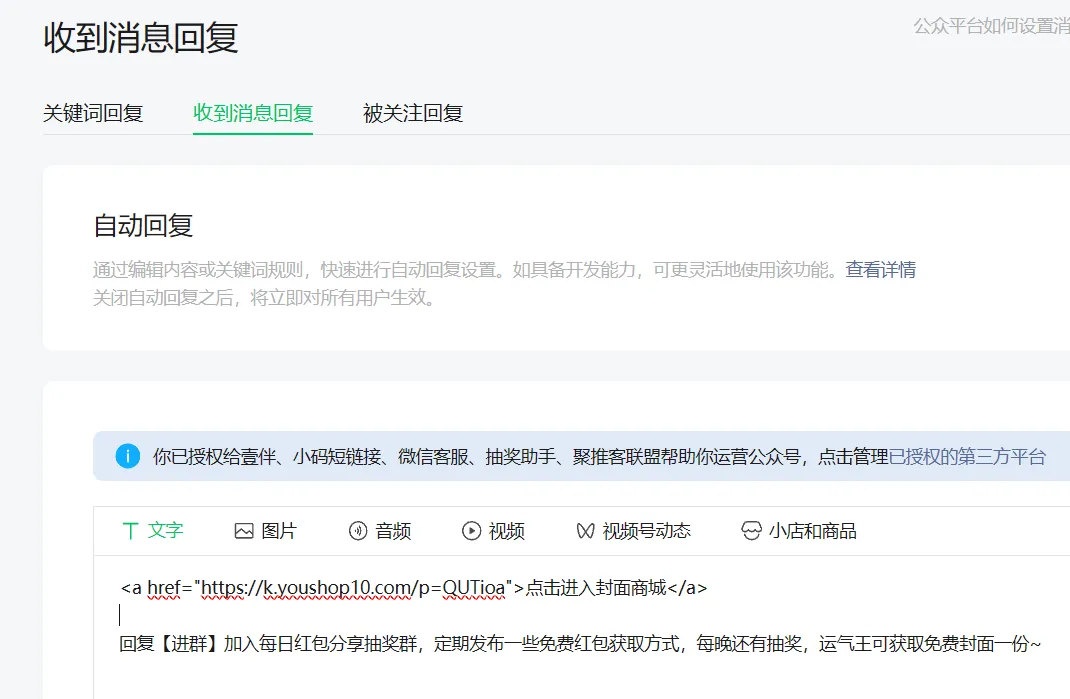Image resolution: width=1070 pixels, height=699 pixels.
Task: Click the 回复【进群】 text line in editor
Action: [580, 643]
